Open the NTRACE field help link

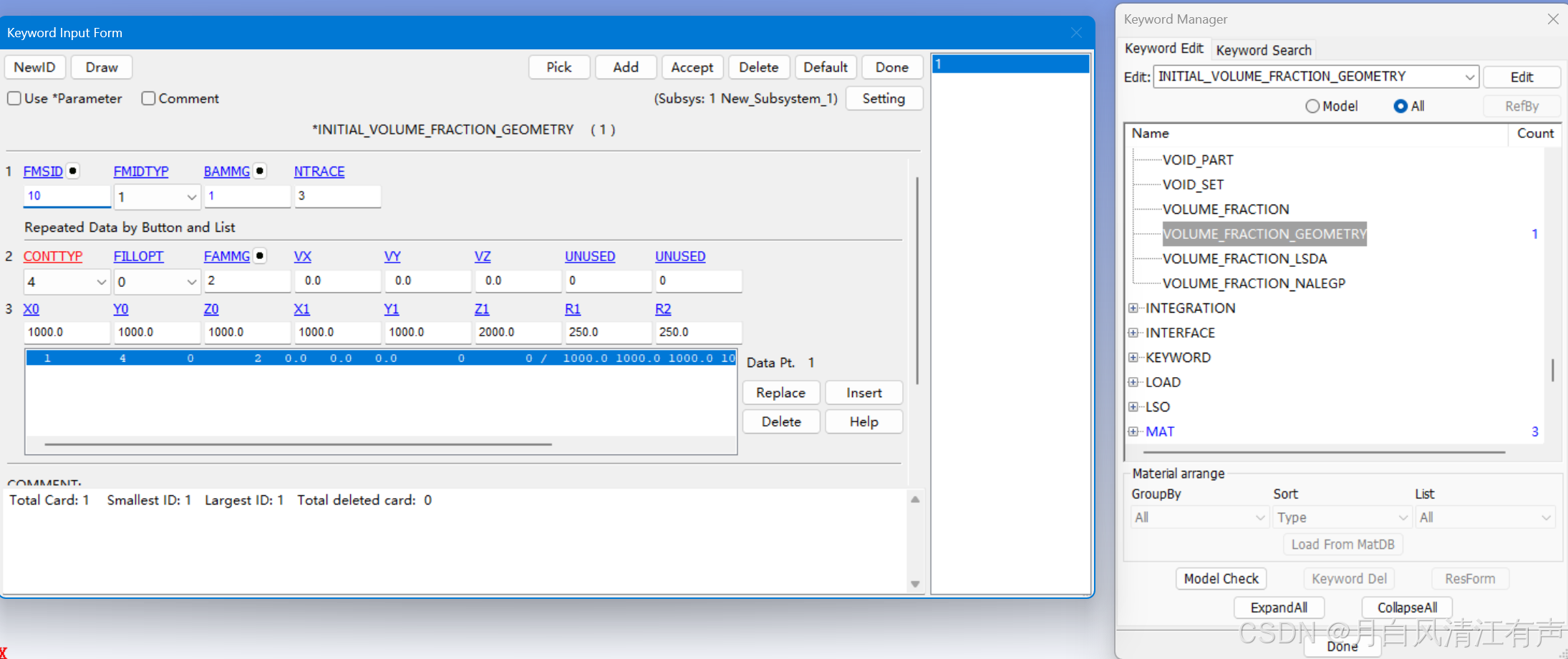[x=319, y=172]
